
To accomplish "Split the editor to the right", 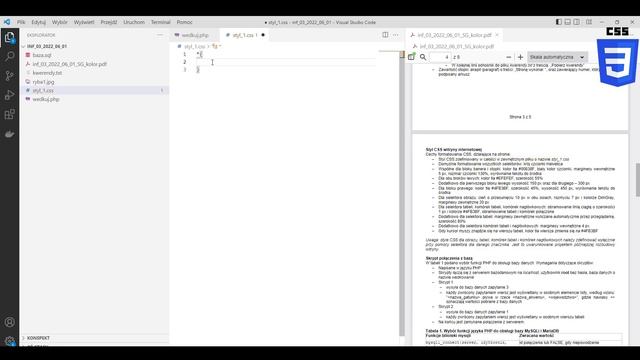I will [x=385, y=35].
